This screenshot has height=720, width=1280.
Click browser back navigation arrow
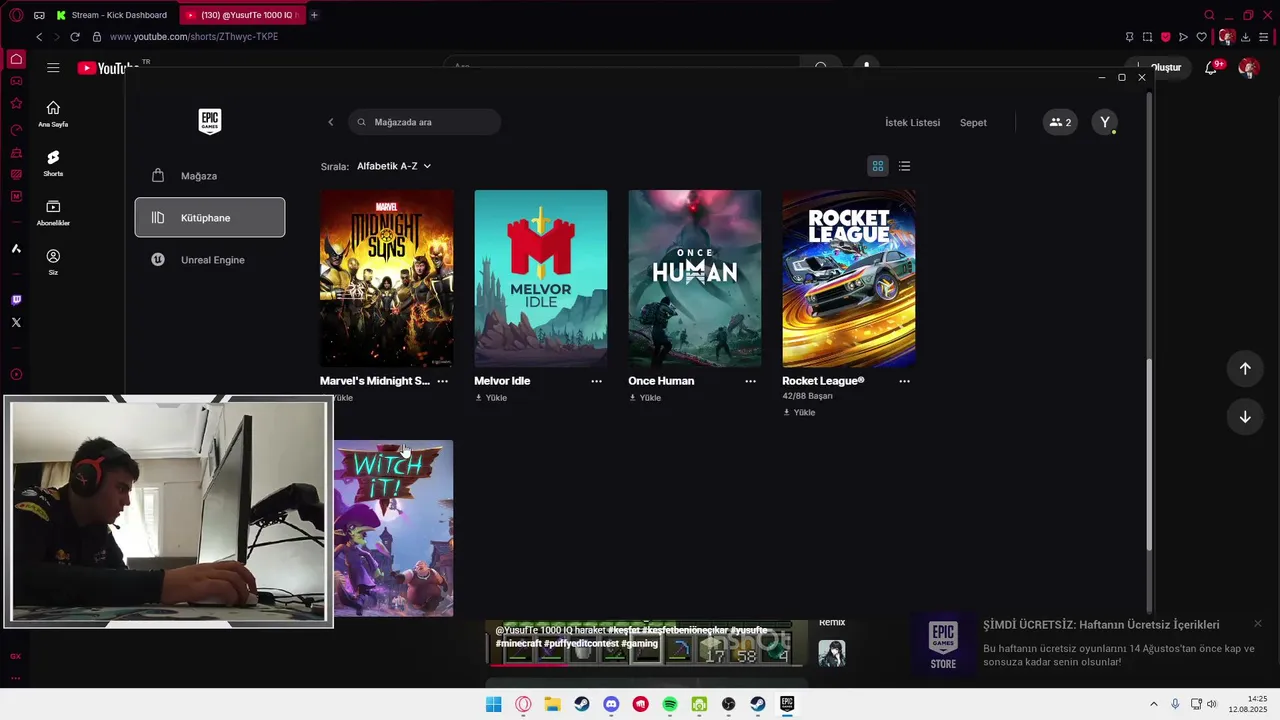pos(39,37)
